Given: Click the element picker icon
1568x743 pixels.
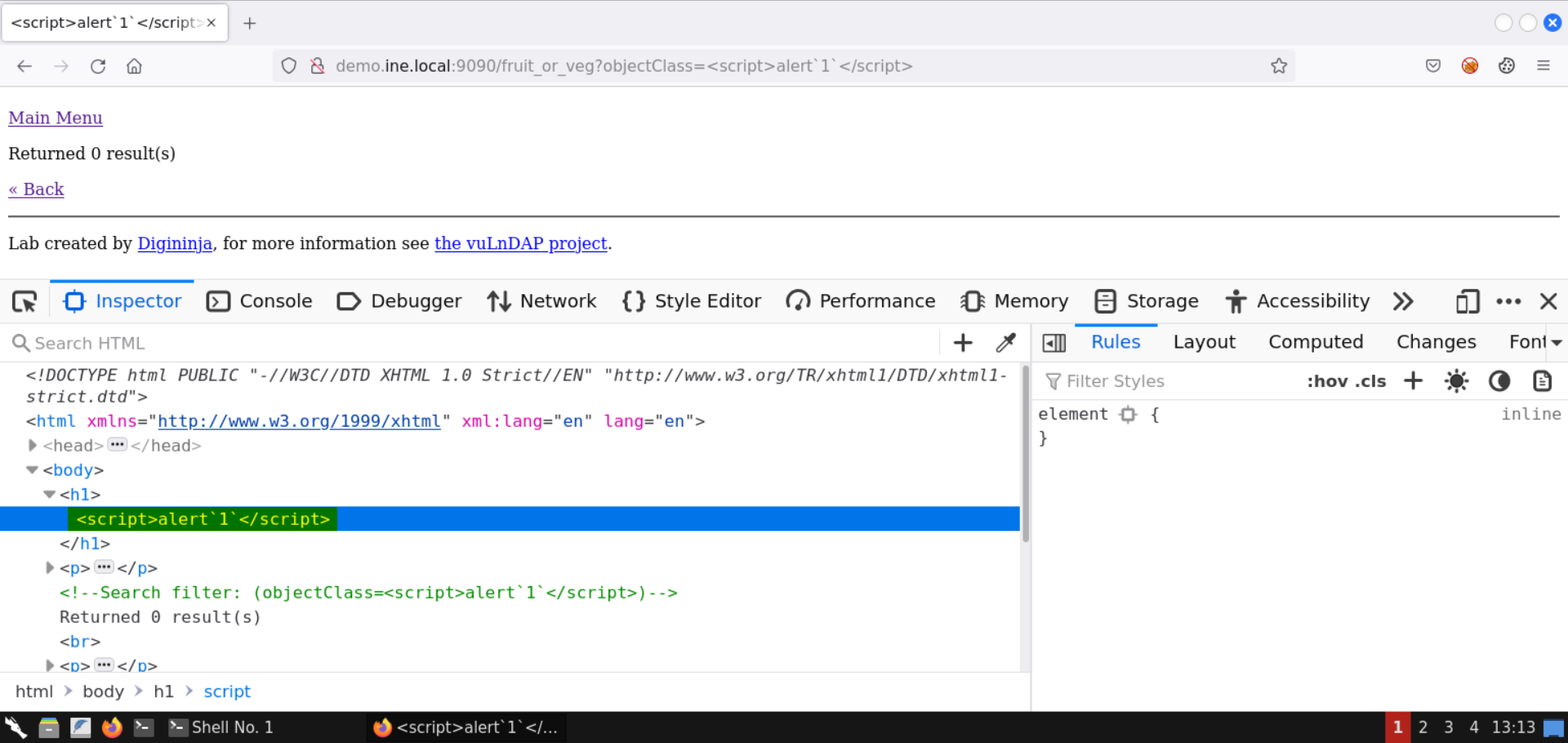Looking at the screenshot, I should point(24,301).
